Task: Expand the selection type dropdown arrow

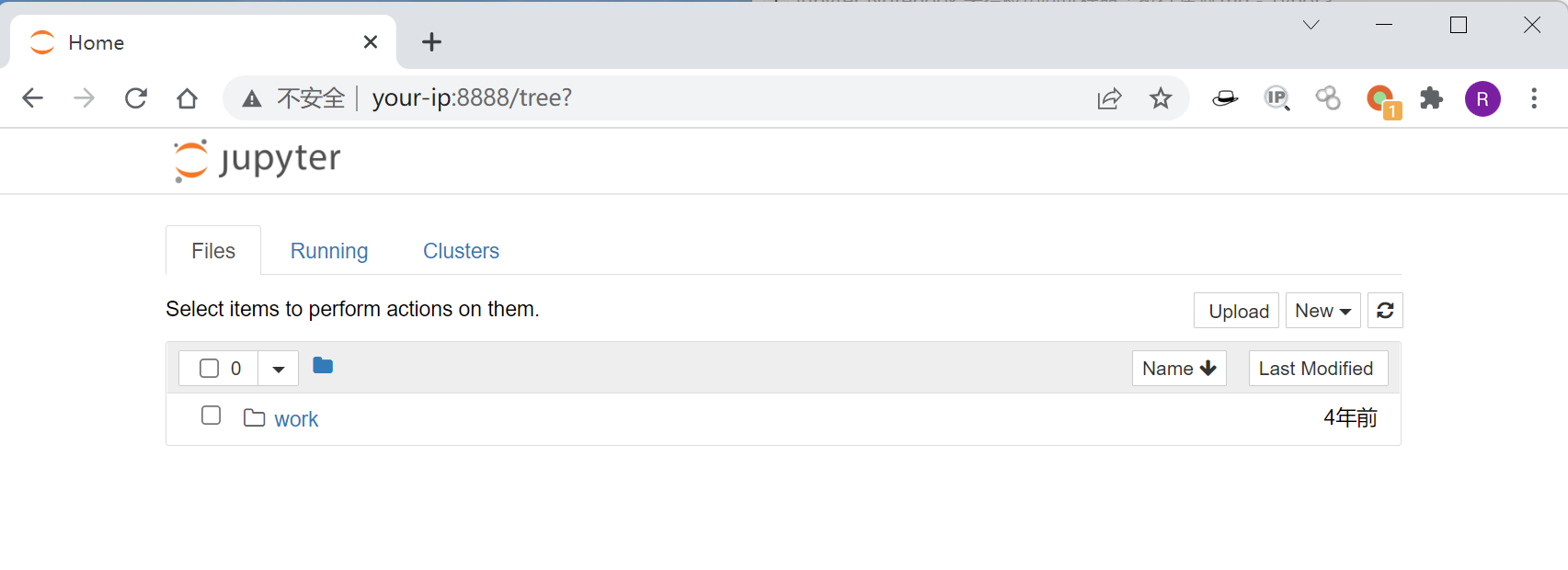Action: click(279, 370)
